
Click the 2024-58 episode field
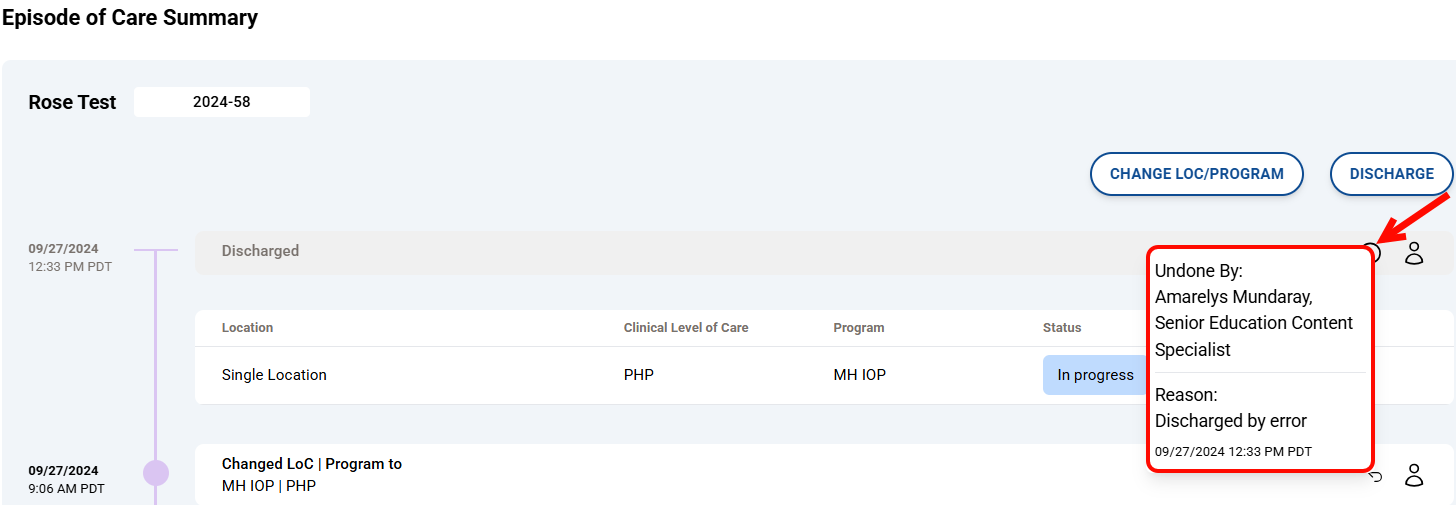(222, 102)
